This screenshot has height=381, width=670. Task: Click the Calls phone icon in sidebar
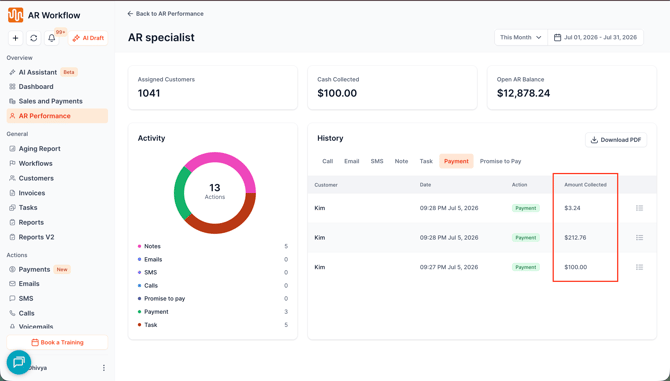tap(12, 313)
